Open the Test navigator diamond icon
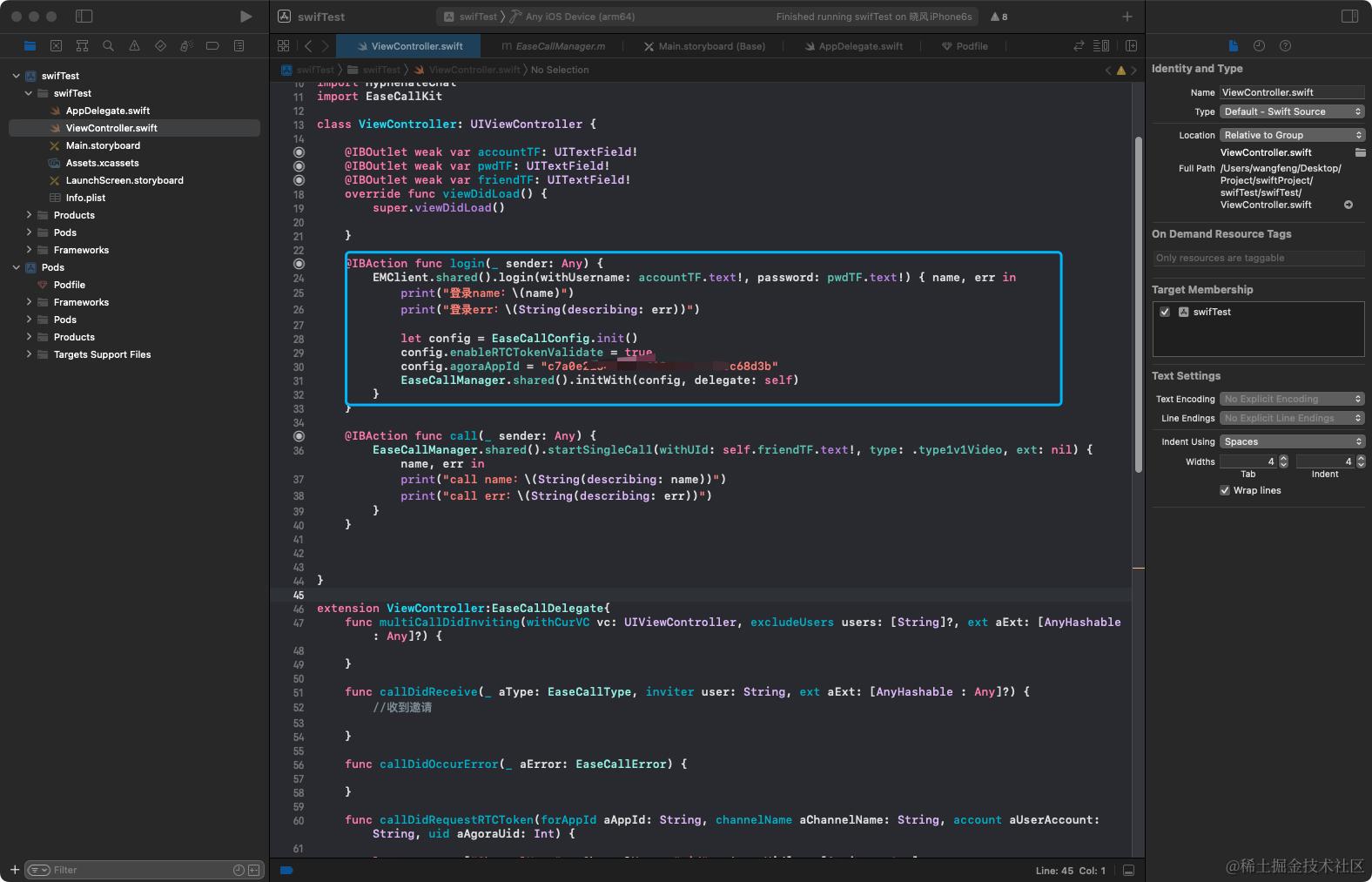Viewport: 1372px width, 882px height. tap(160, 46)
